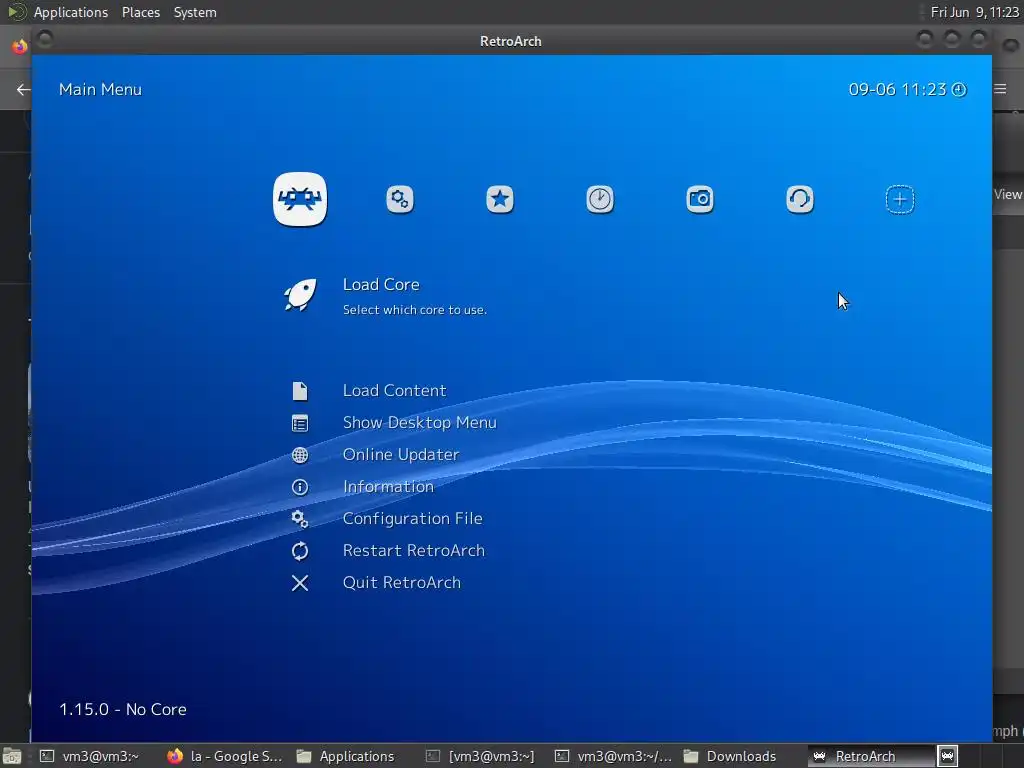1024x768 pixels.
Task: Open the Favorites star tab icon
Action: pos(500,199)
